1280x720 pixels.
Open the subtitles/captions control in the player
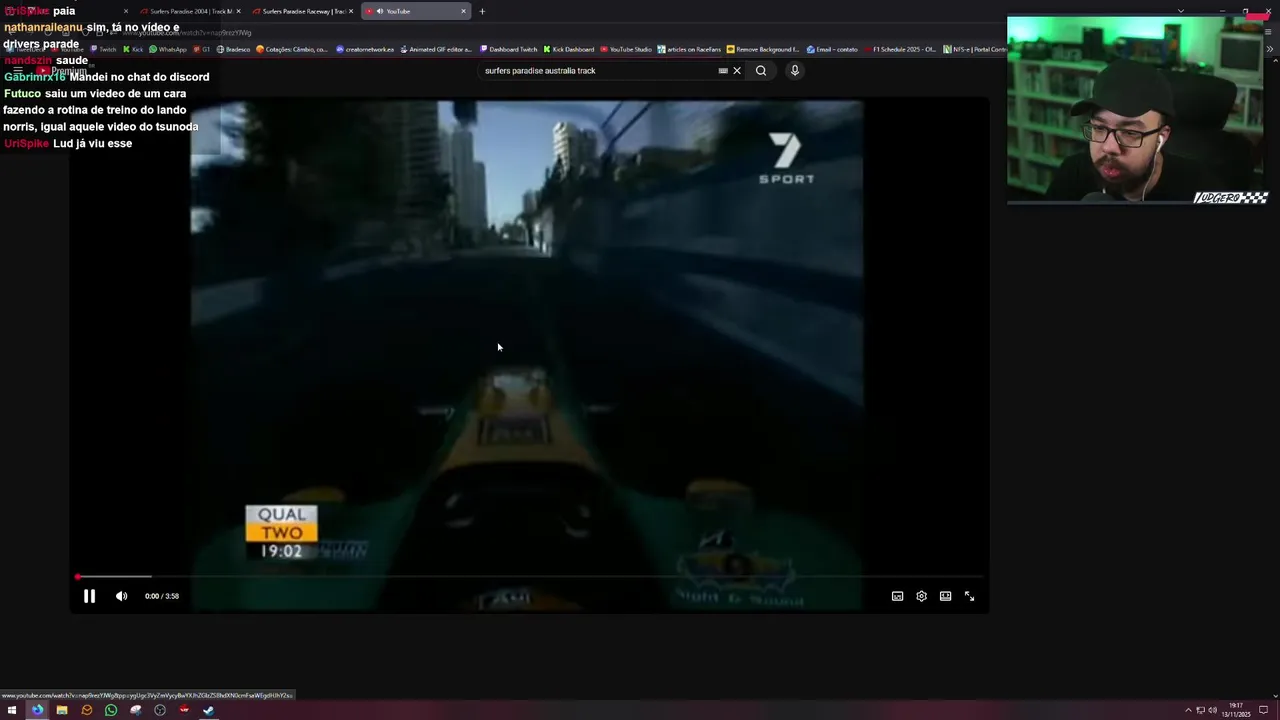pyautogui.click(x=897, y=596)
